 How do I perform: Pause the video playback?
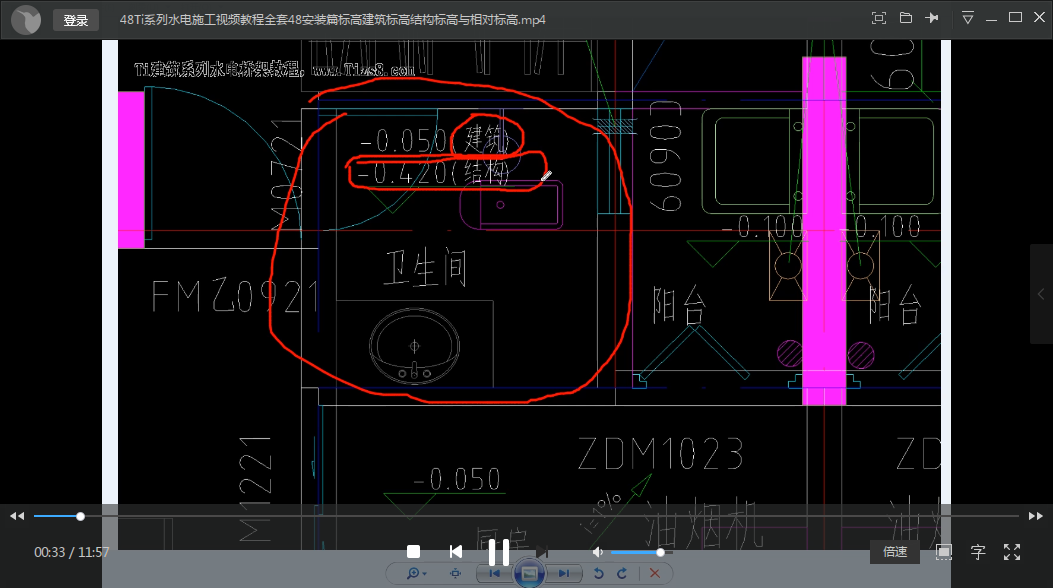click(498, 552)
